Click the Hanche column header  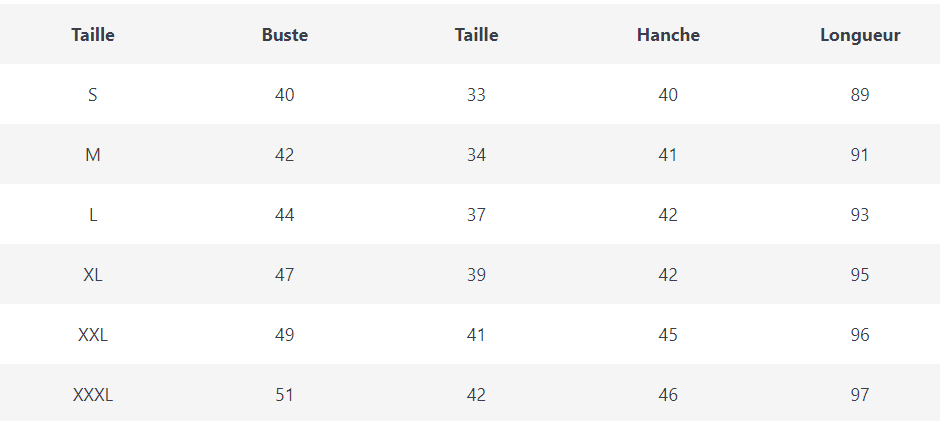(668, 35)
